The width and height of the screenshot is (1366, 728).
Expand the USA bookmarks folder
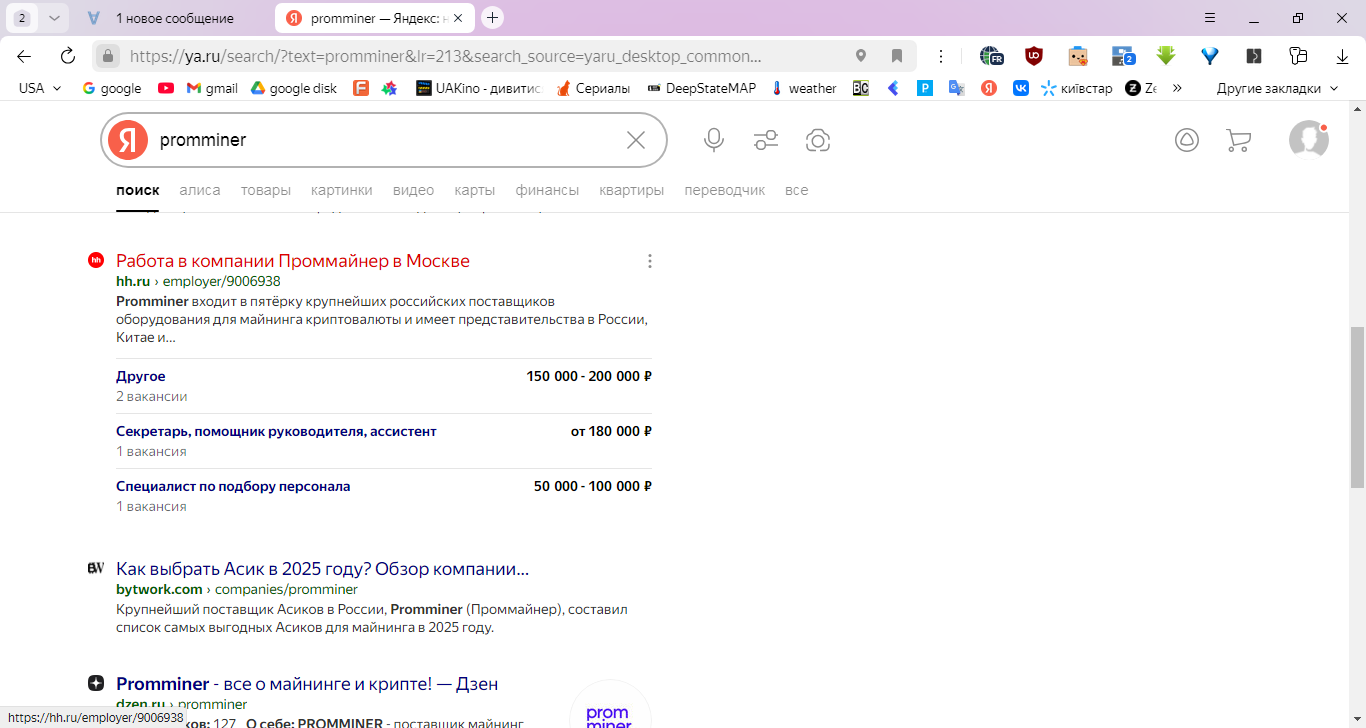(40, 88)
